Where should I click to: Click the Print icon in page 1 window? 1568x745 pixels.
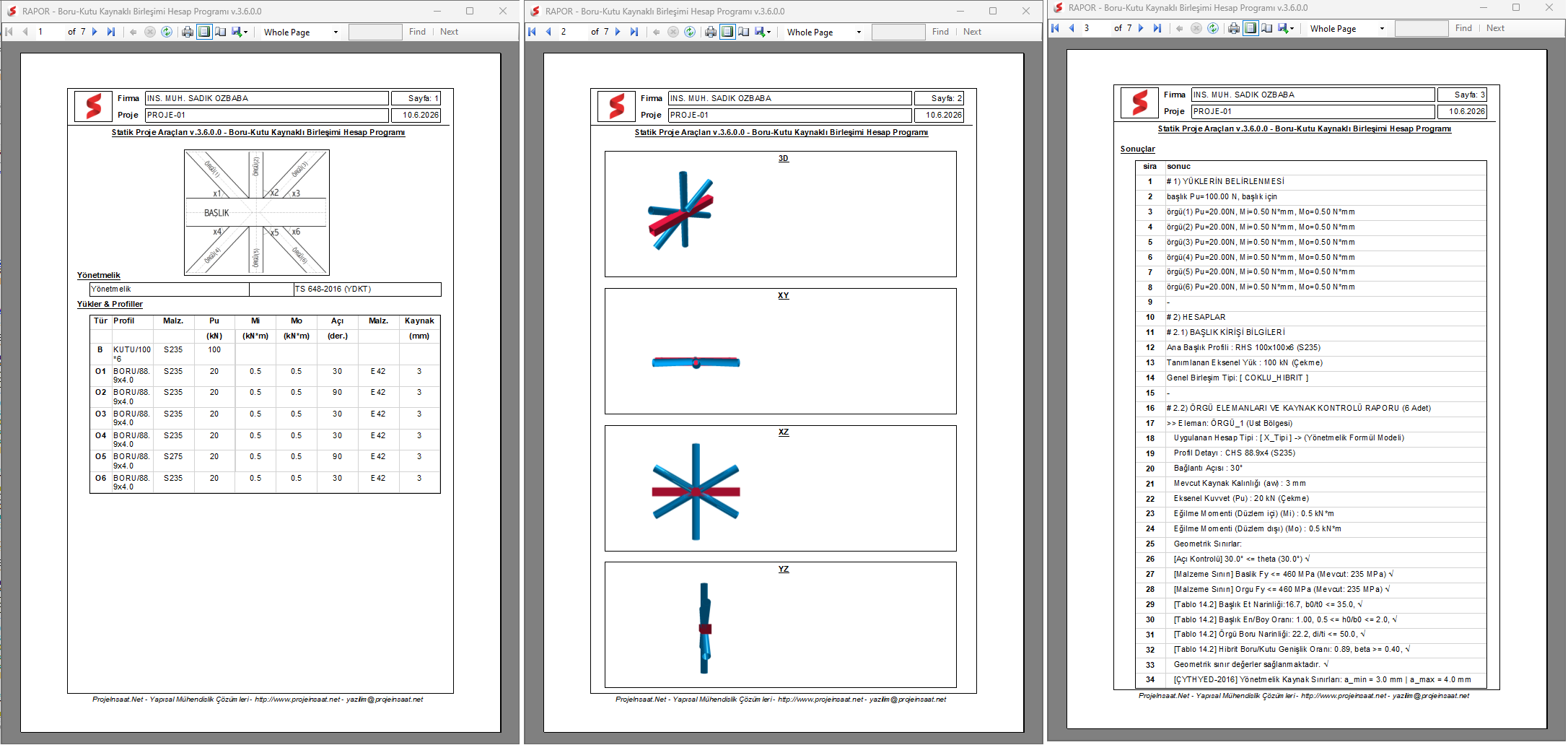(x=188, y=32)
